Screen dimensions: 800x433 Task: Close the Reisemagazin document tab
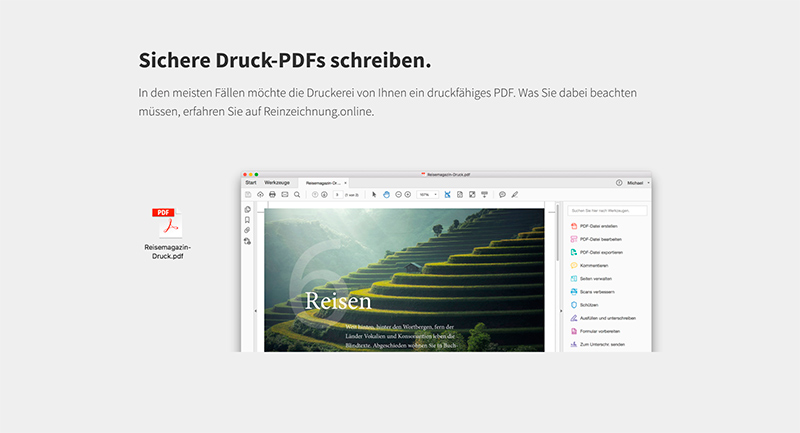345,183
